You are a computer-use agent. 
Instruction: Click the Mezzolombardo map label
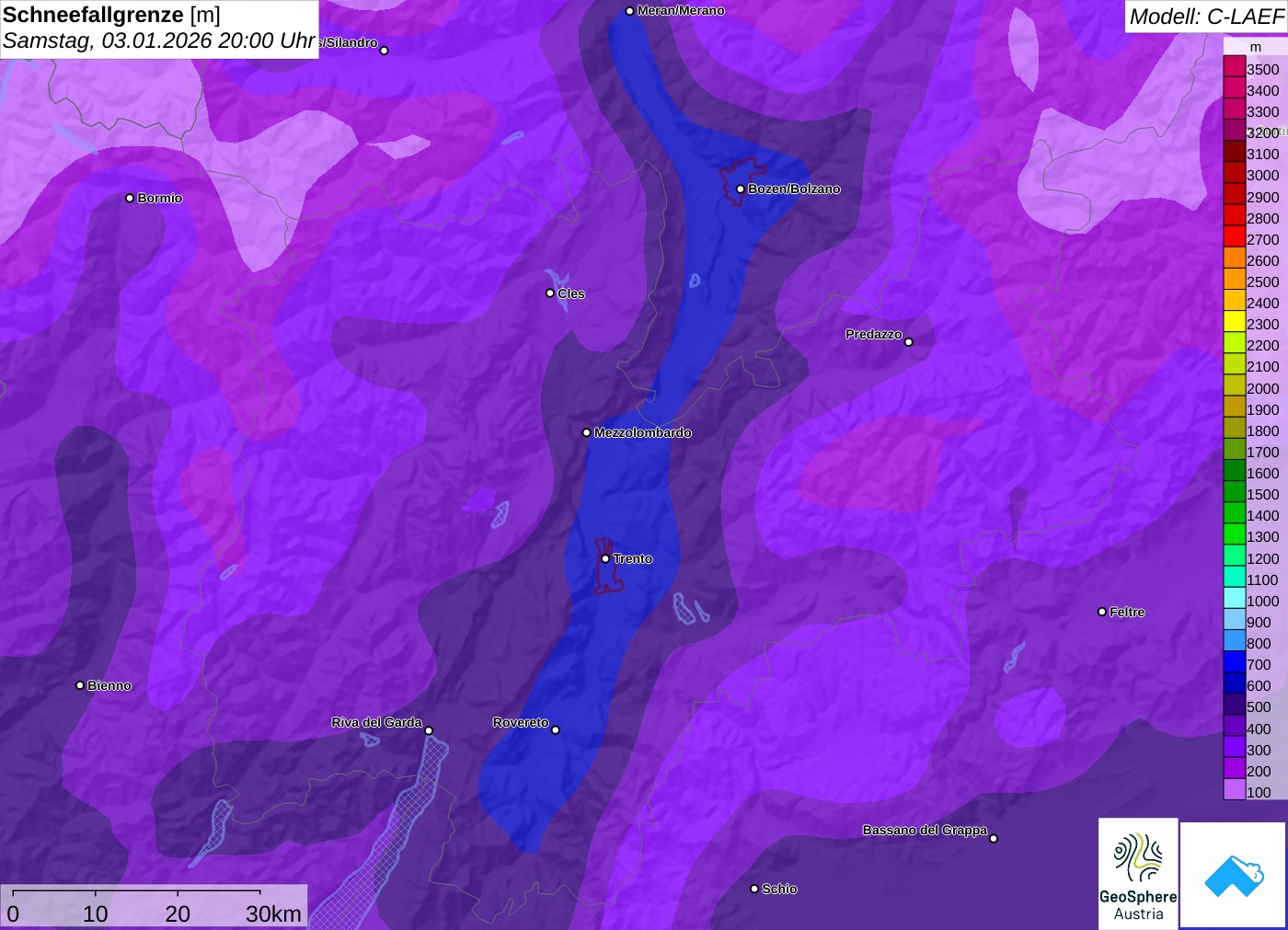pos(642,432)
